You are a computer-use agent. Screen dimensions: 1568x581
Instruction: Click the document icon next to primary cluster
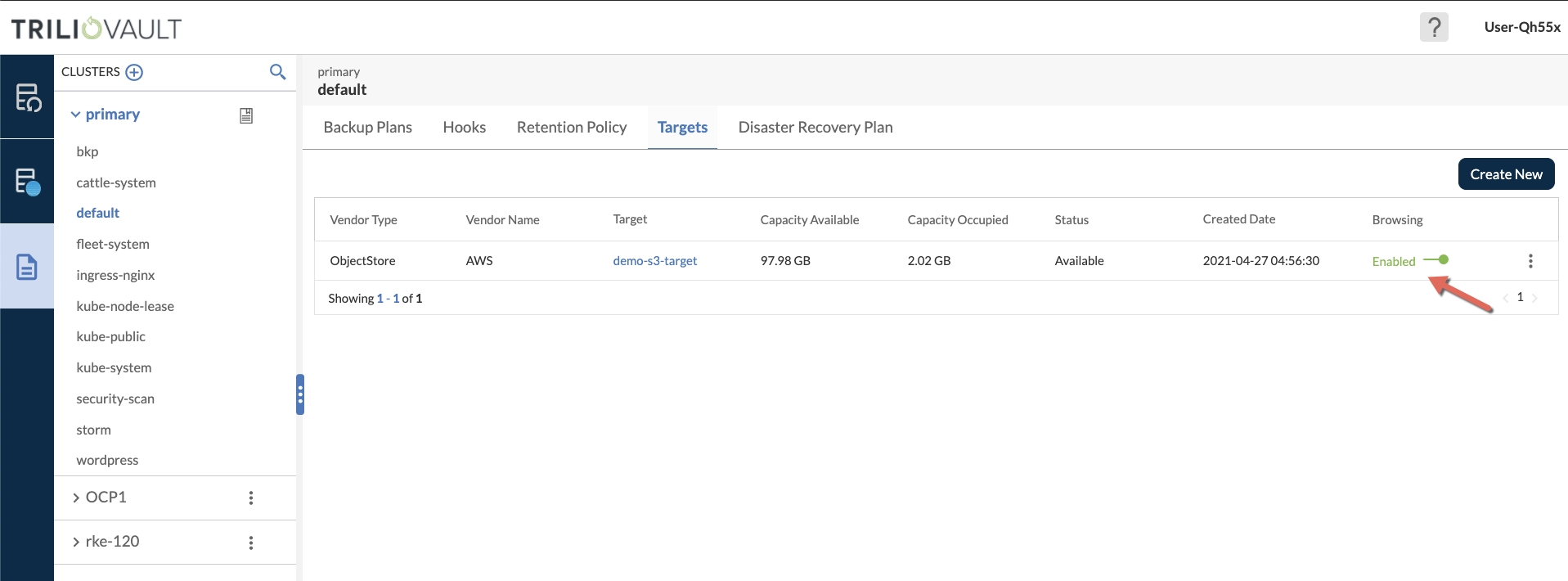[246, 115]
